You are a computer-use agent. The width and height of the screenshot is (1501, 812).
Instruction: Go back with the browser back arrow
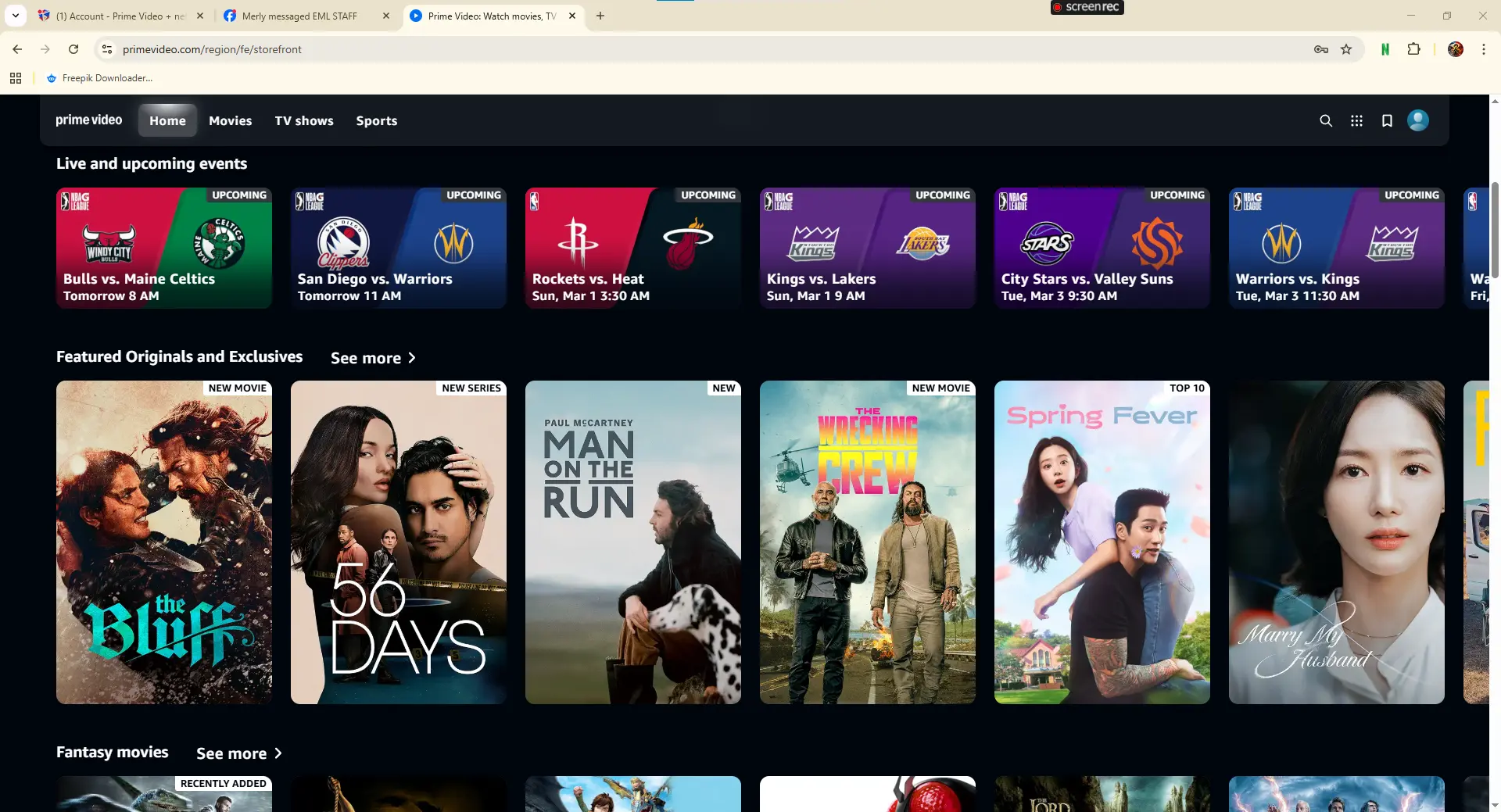point(17,49)
